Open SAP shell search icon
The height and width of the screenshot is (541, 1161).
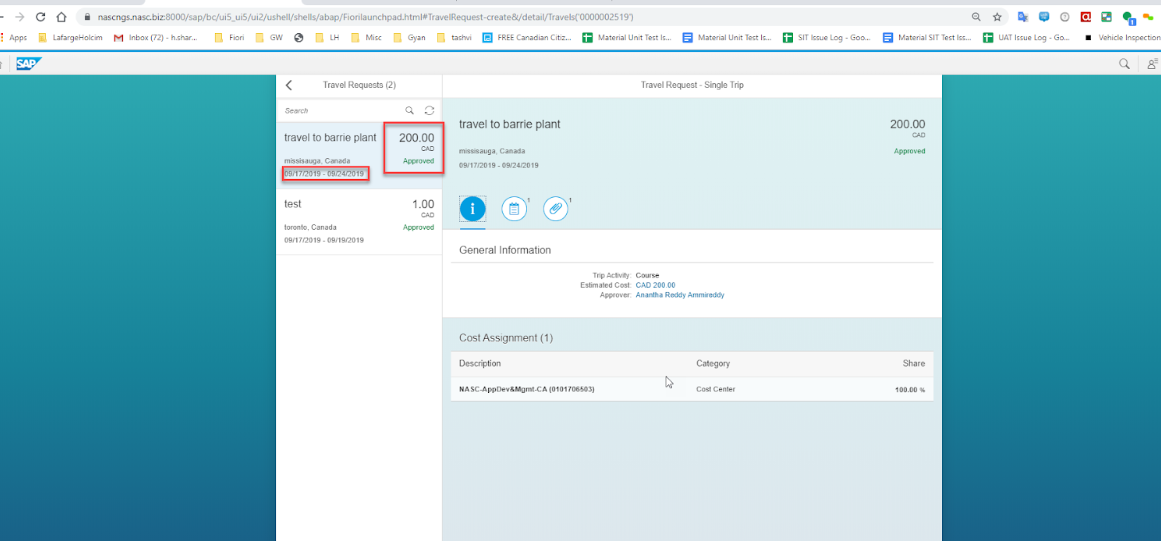[x=1123, y=64]
